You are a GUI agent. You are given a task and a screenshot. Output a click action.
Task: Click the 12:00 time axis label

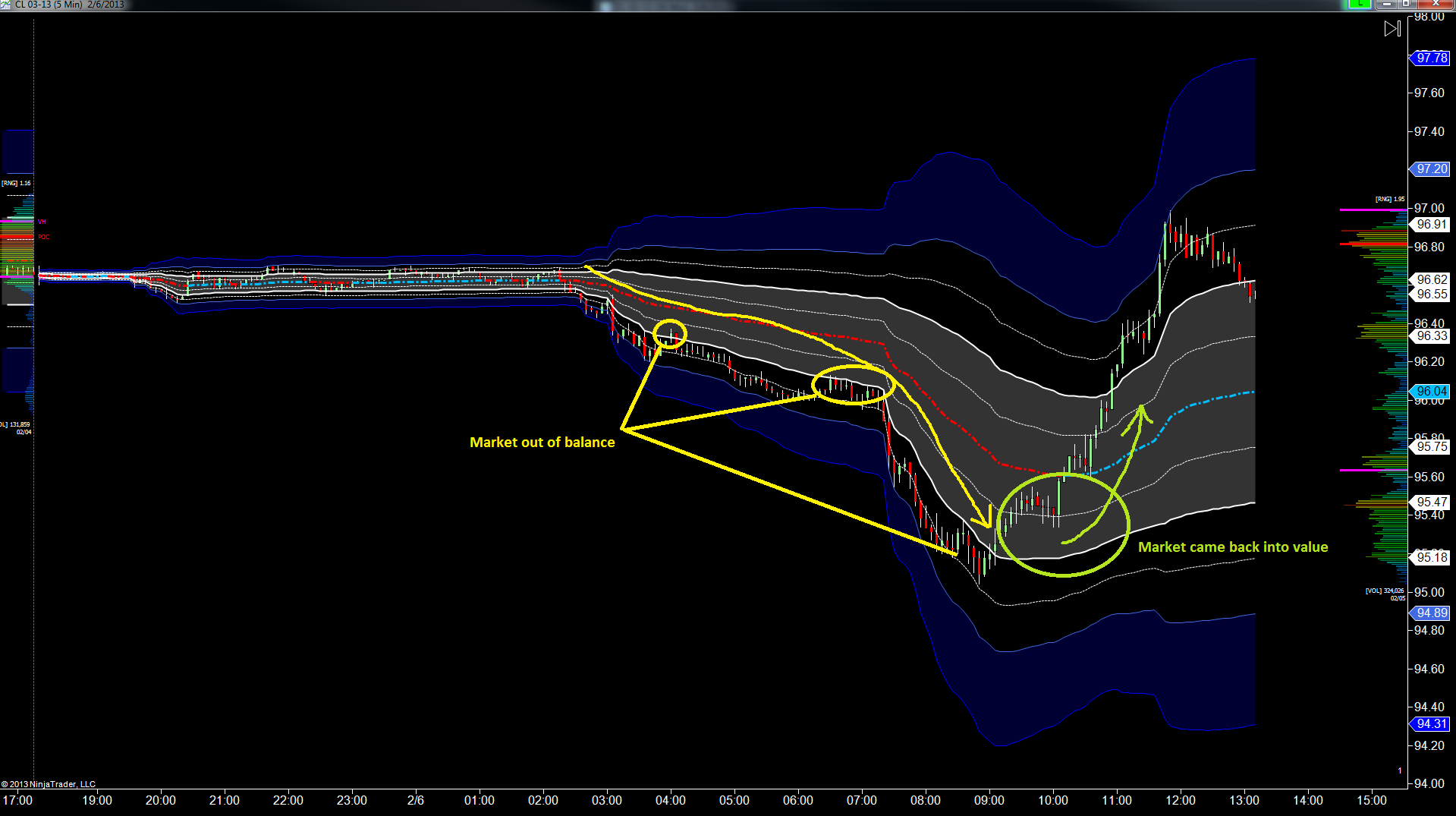(1181, 800)
